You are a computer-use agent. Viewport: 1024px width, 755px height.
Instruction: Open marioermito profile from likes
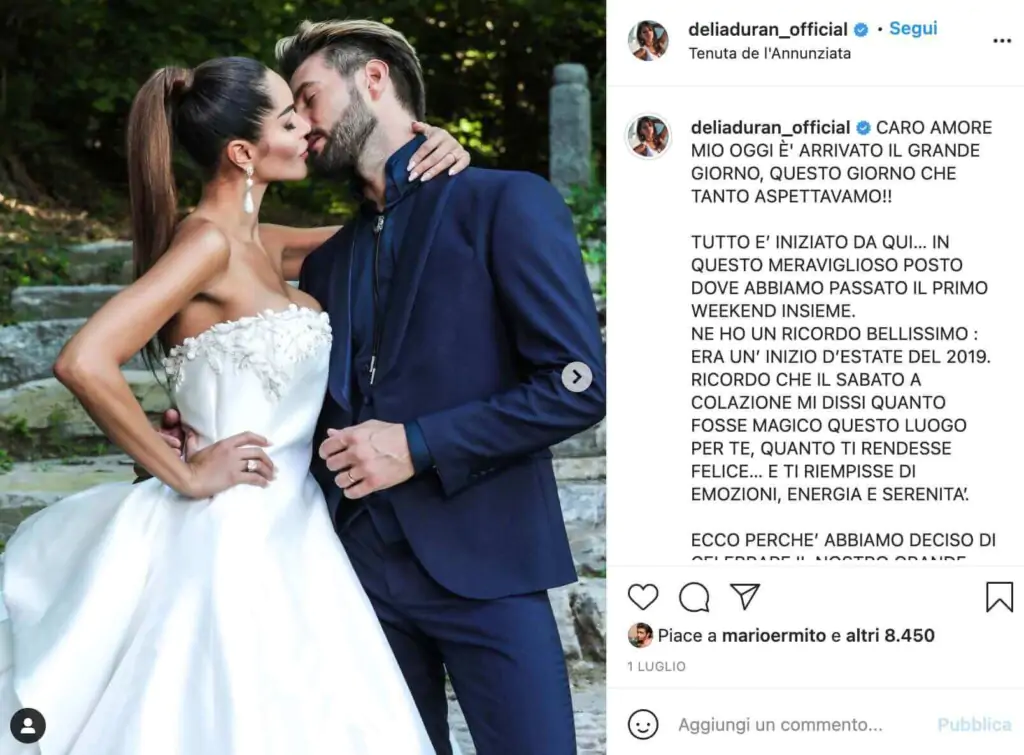774,635
